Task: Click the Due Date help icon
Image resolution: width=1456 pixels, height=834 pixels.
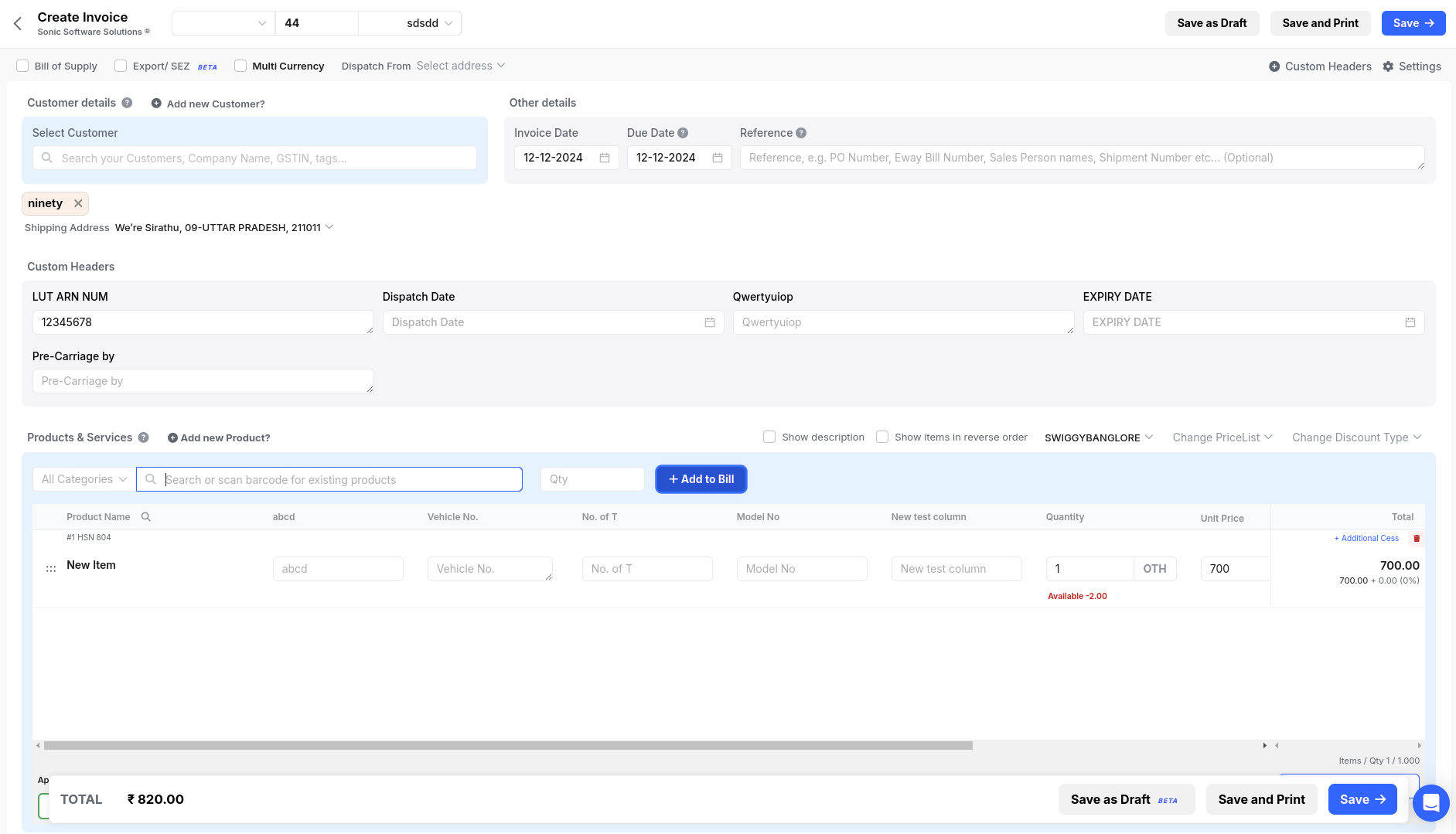Action: tap(683, 133)
